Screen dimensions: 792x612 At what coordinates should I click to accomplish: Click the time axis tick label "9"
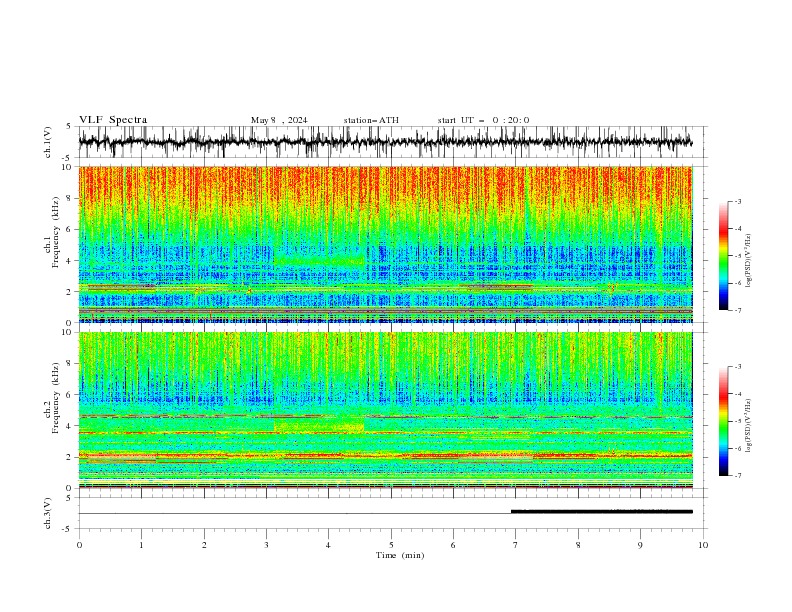pos(640,545)
